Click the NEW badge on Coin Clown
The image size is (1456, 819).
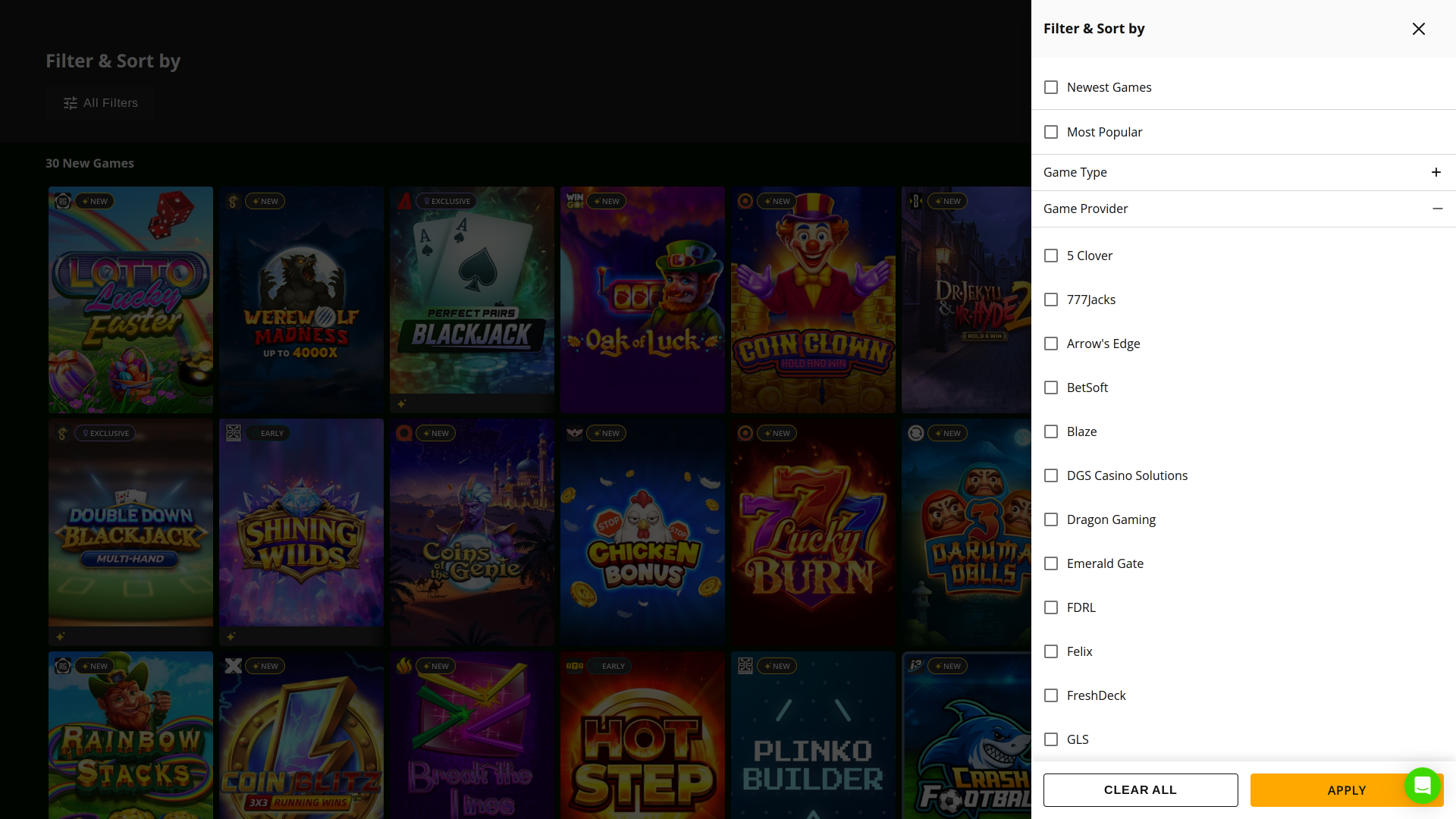[x=776, y=201]
